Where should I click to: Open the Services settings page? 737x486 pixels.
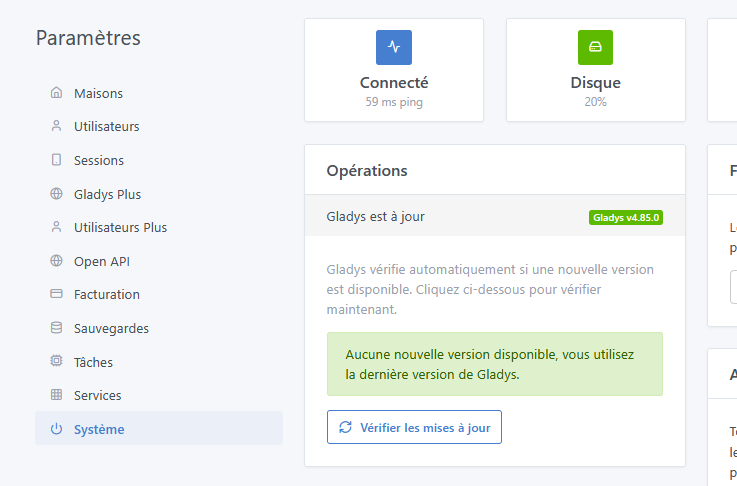(159, 395)
